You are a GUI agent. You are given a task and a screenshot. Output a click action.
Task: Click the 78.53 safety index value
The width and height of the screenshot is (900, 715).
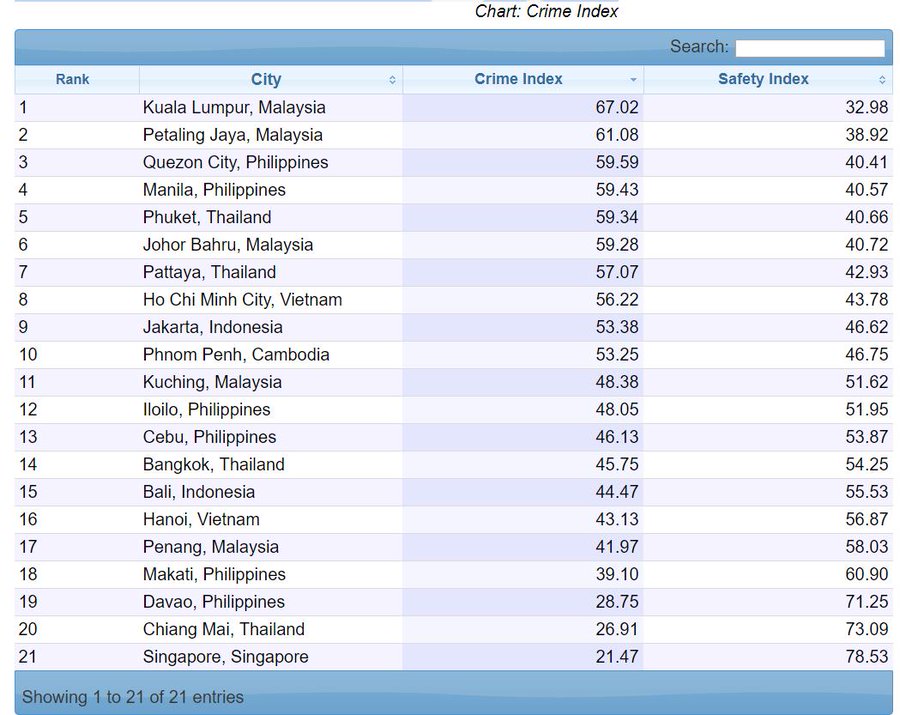pos(866,657)
